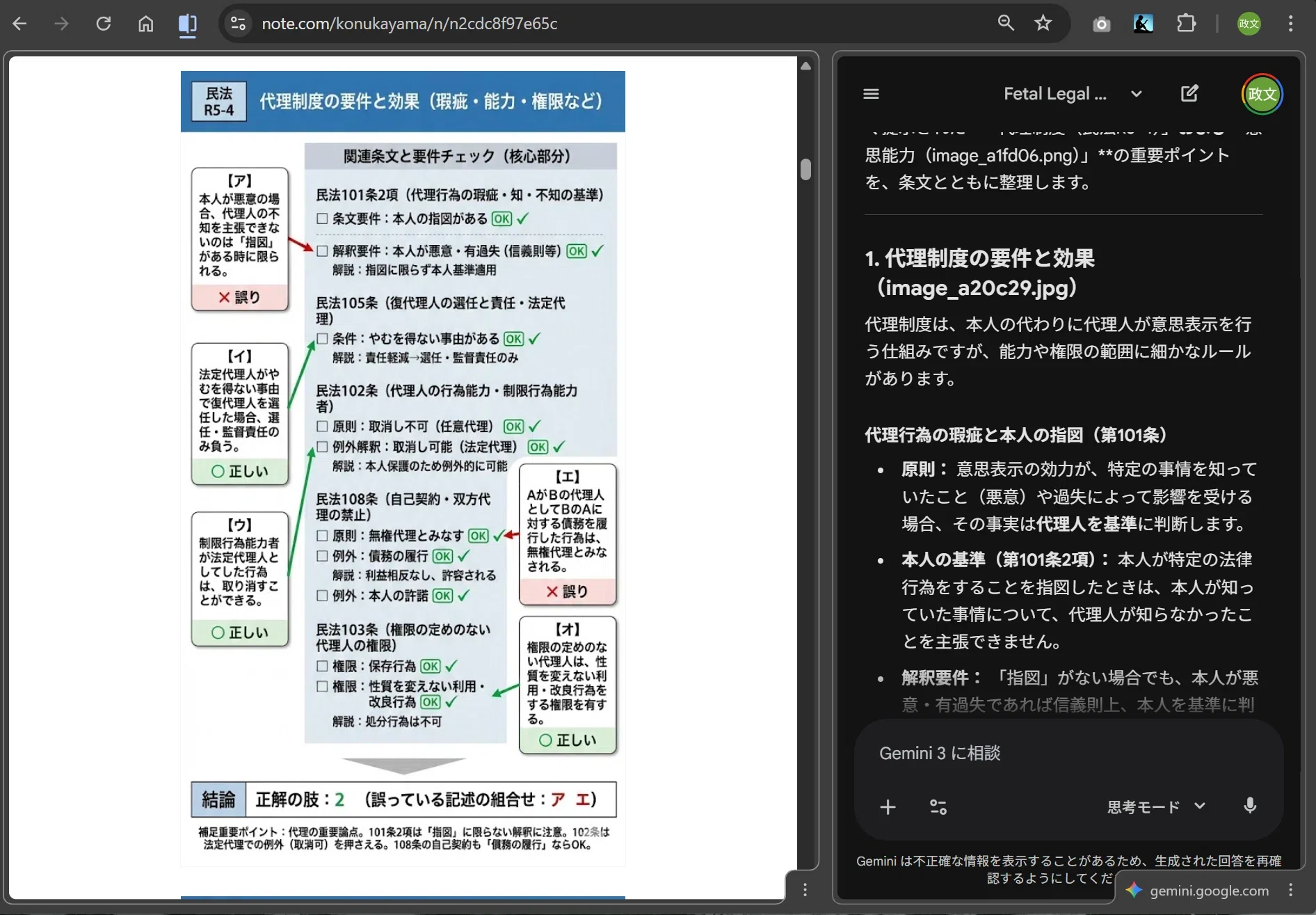
Task: Open the Extensions puzzle piece menu
Action: tap(1186, 24)
